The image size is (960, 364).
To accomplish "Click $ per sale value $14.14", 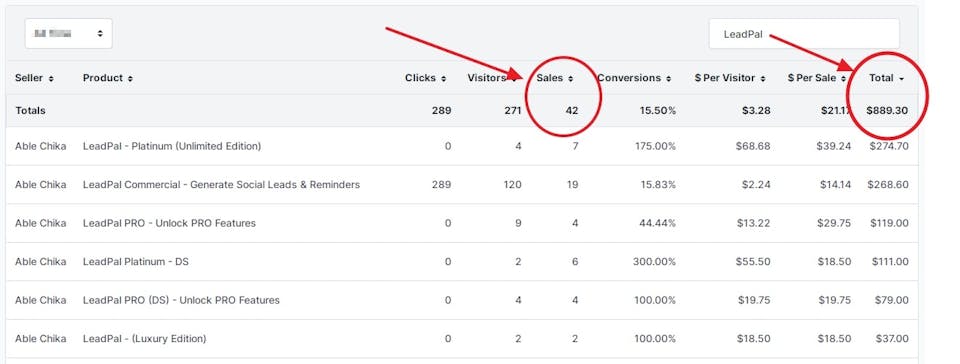I will pyautogui.click(x=835, y=184).
